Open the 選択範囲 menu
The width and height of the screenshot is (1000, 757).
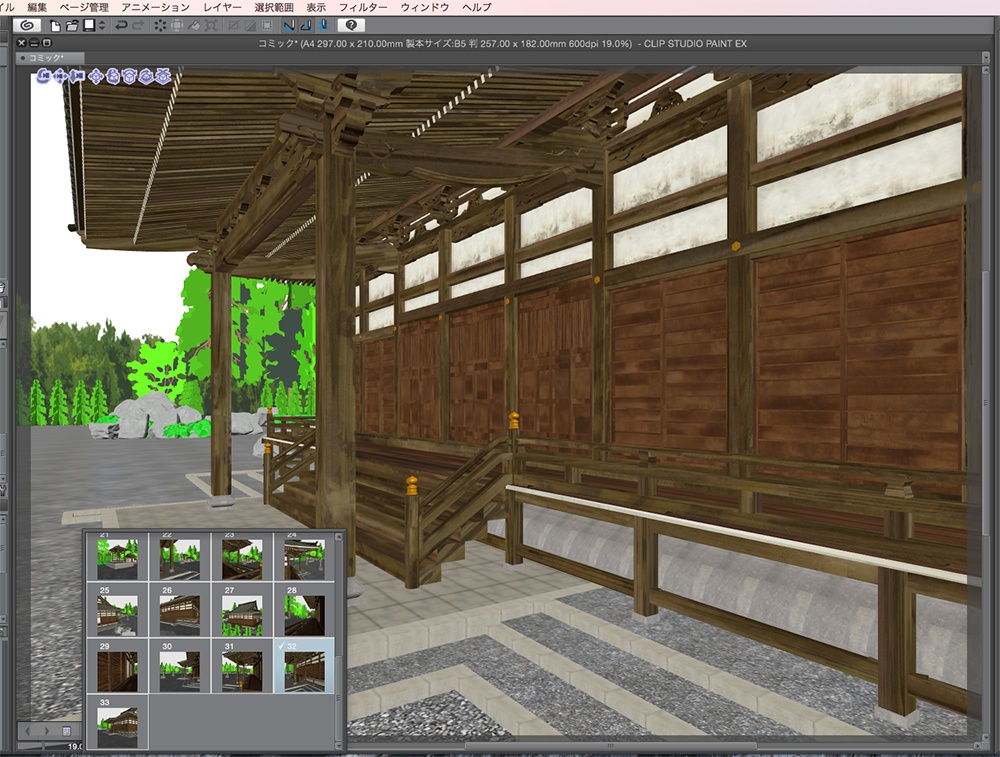point(274,7)
